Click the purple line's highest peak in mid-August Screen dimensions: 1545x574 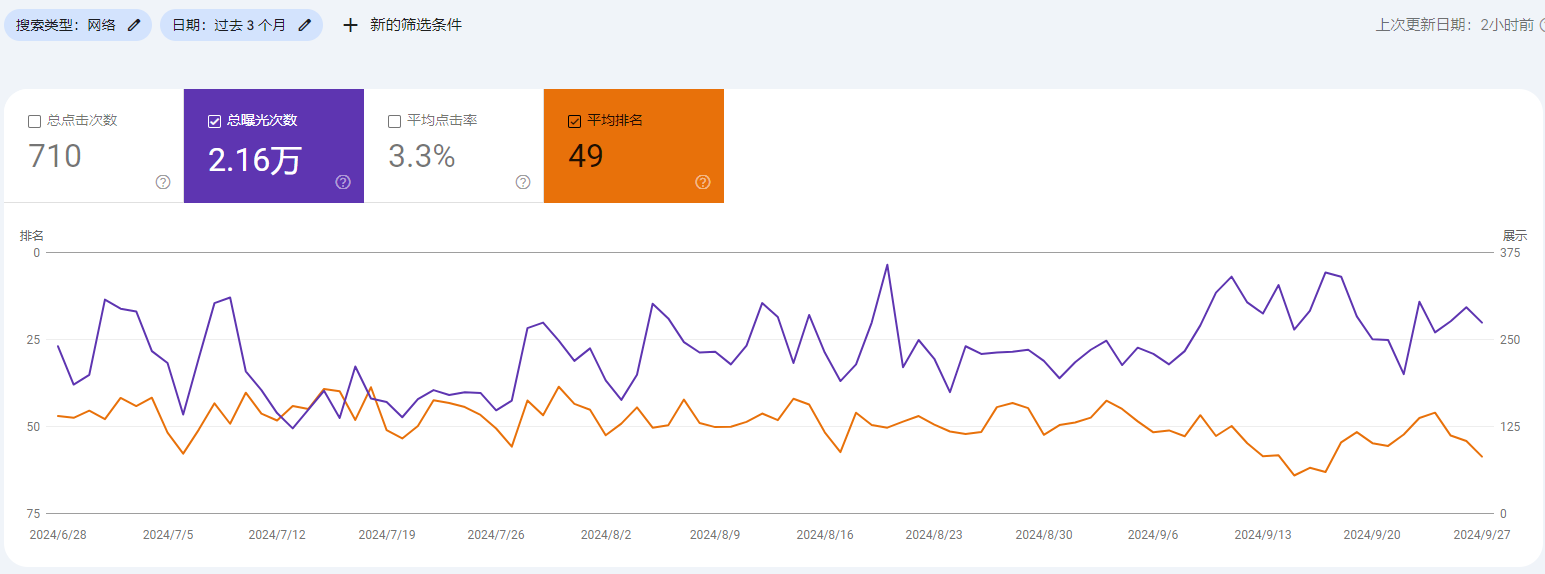pos(887,265)
